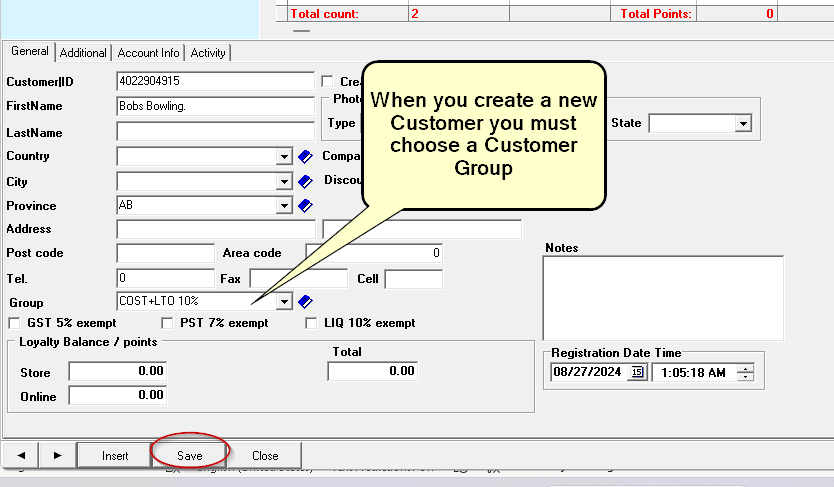The width and height of the screenshot is (834, 487).
Task: Click the Total count value 2
Action: (x=415, y=14)
